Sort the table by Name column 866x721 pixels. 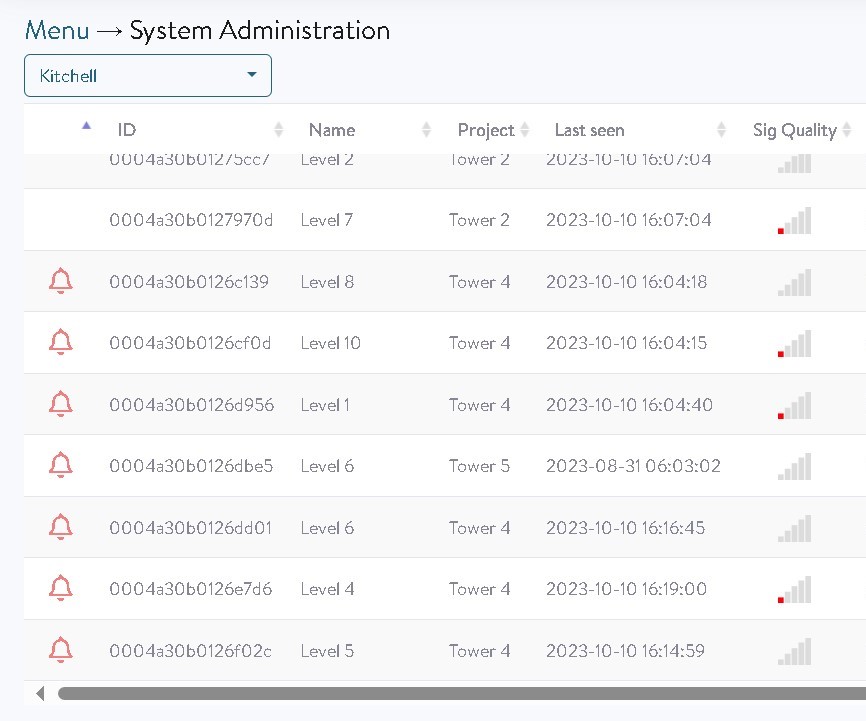point(331,130)
